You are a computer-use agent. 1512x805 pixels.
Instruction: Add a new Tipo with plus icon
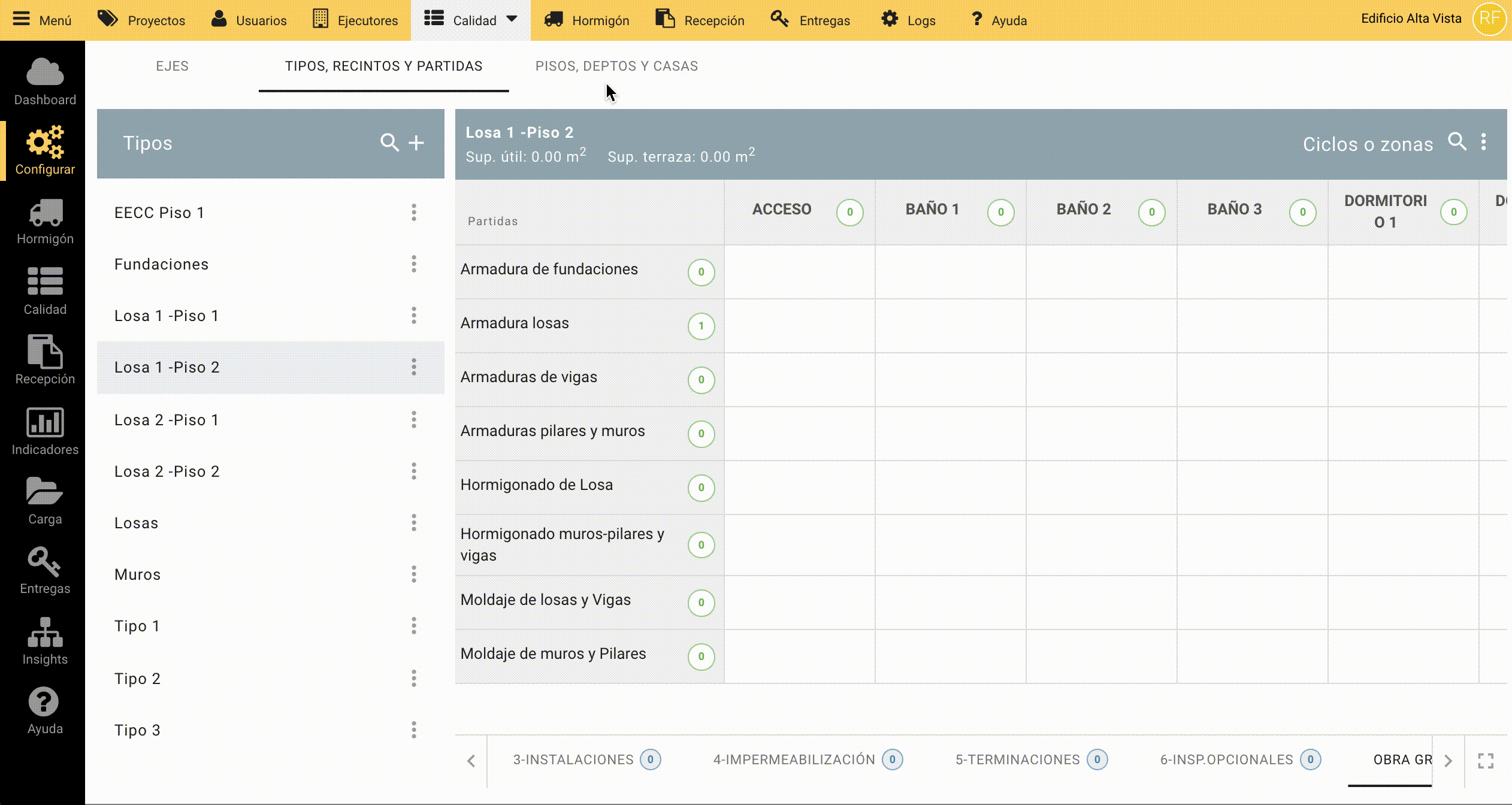[x=416, y=143]
